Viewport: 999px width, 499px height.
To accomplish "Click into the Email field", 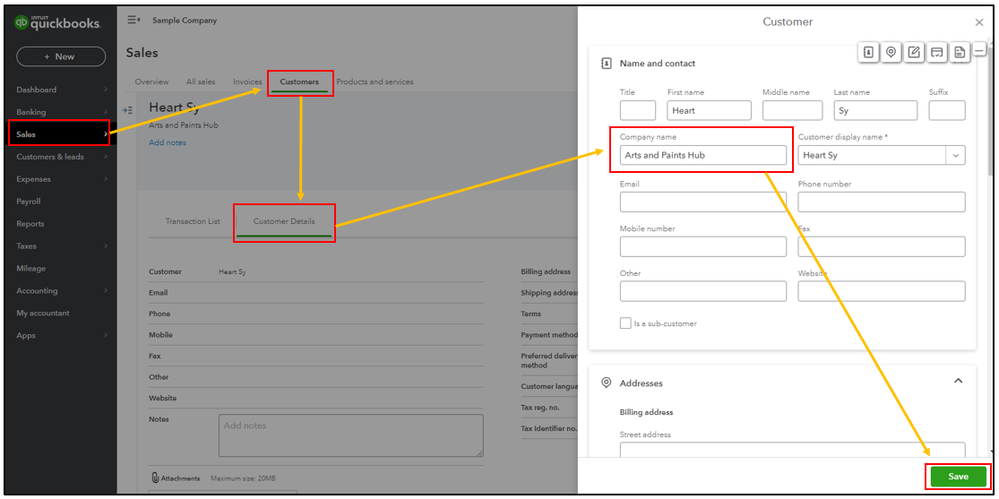I will pos(703,201).
